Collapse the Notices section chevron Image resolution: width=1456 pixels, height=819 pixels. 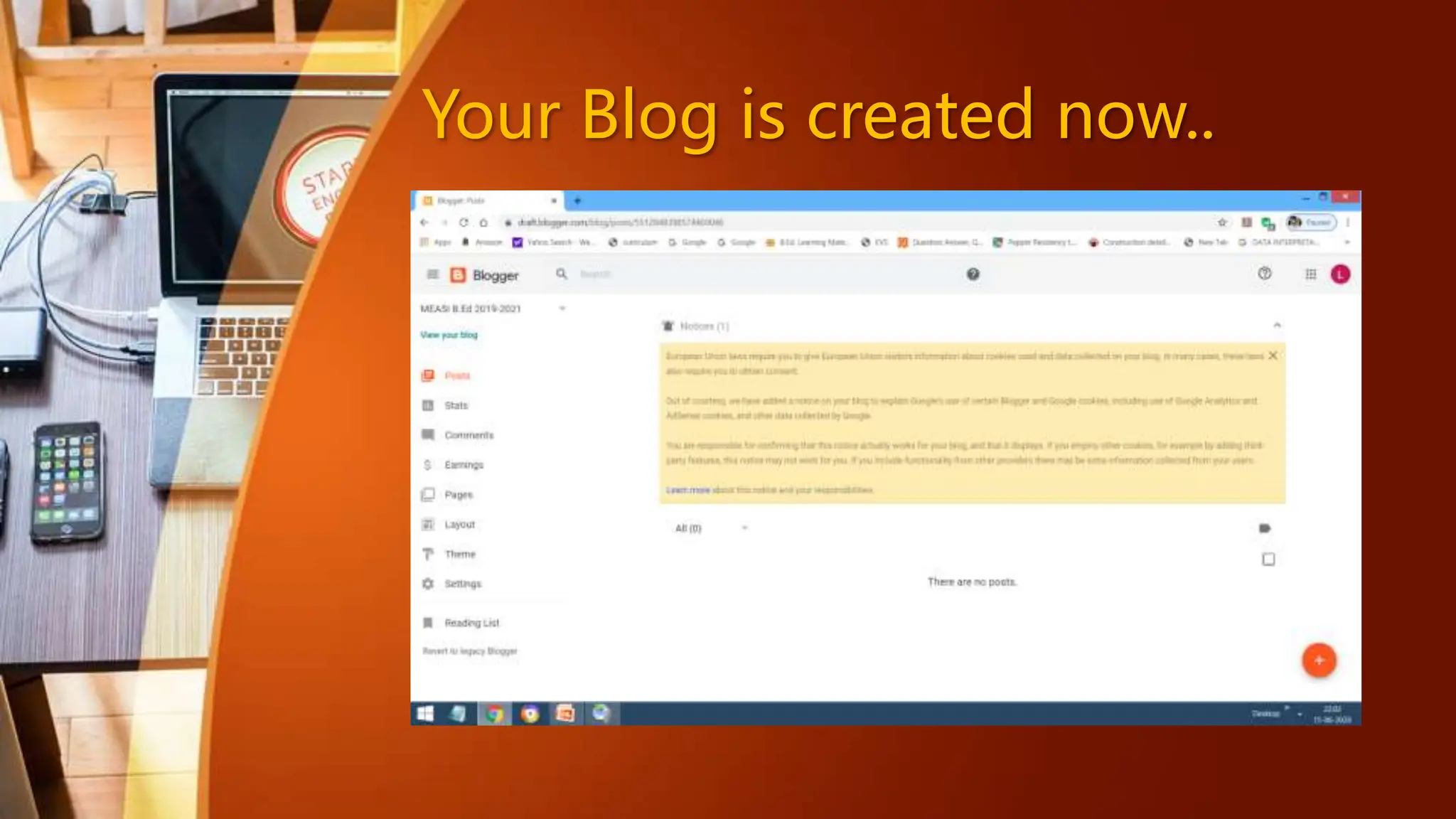tap(1277, 326)
